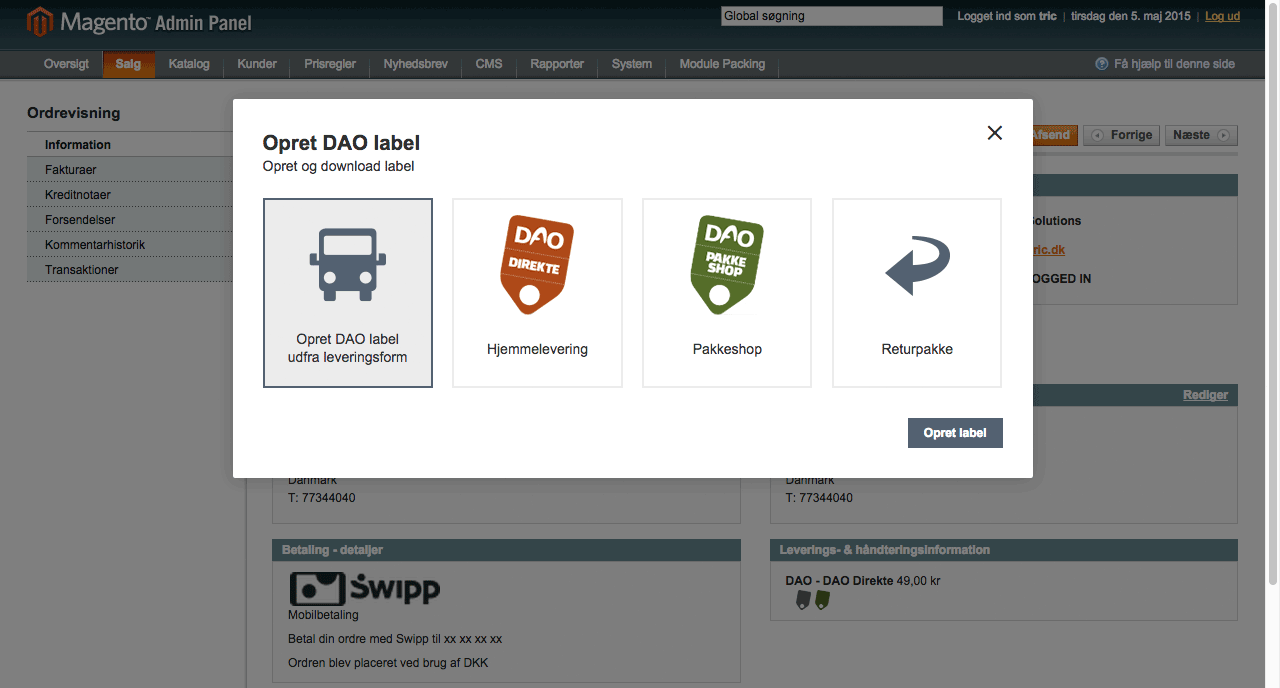Go to the Næste order

[x=1200, y=135]
